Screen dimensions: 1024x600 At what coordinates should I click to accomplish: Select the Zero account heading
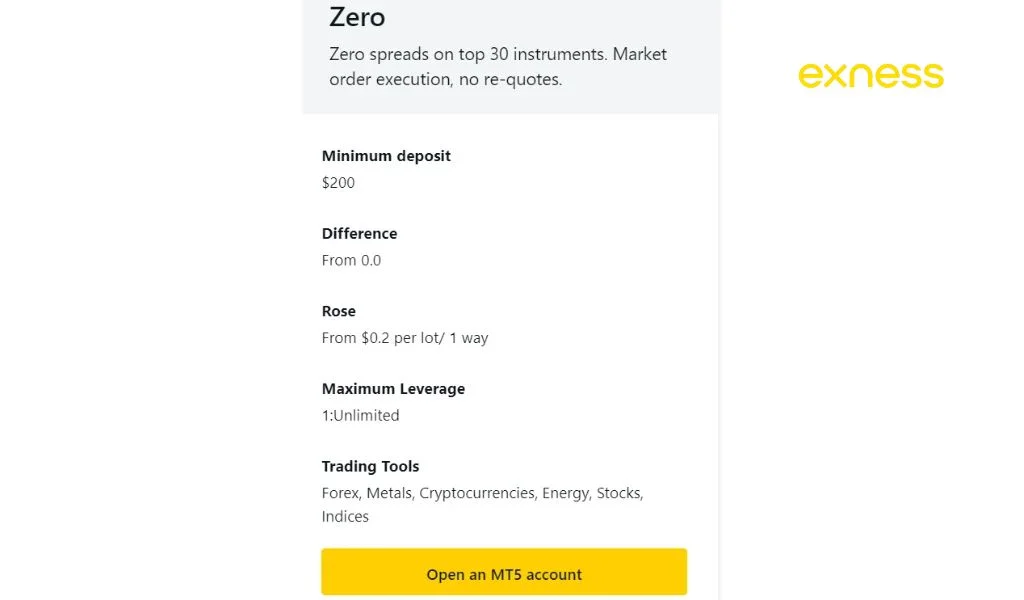[357, 17]
